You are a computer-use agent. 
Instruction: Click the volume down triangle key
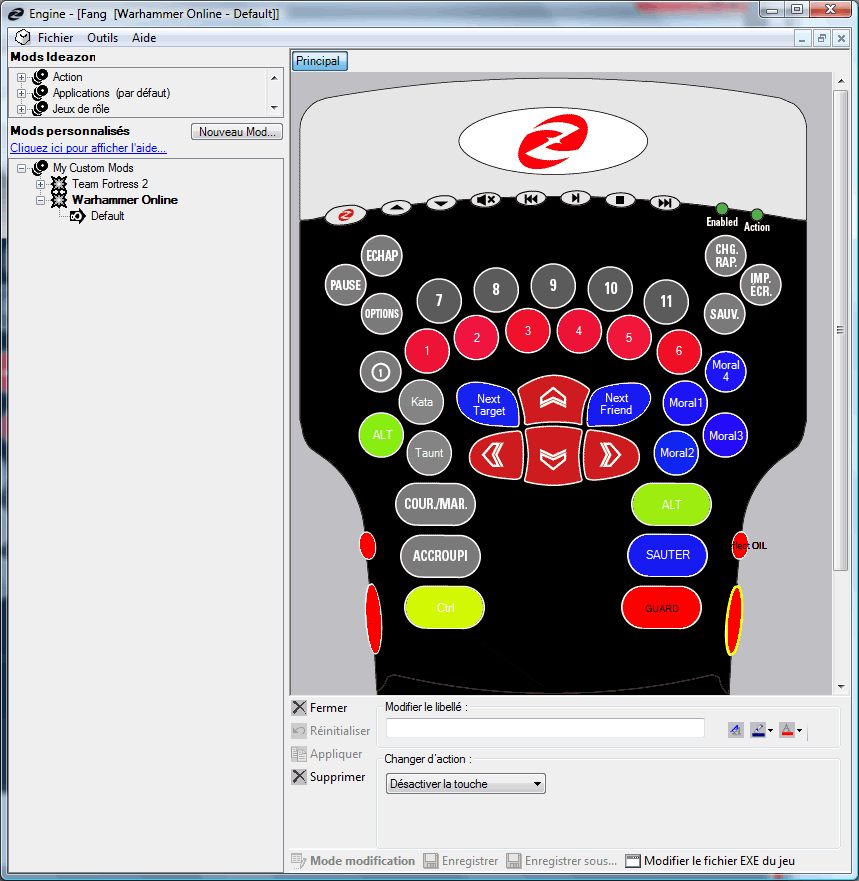tap(441, 203)
